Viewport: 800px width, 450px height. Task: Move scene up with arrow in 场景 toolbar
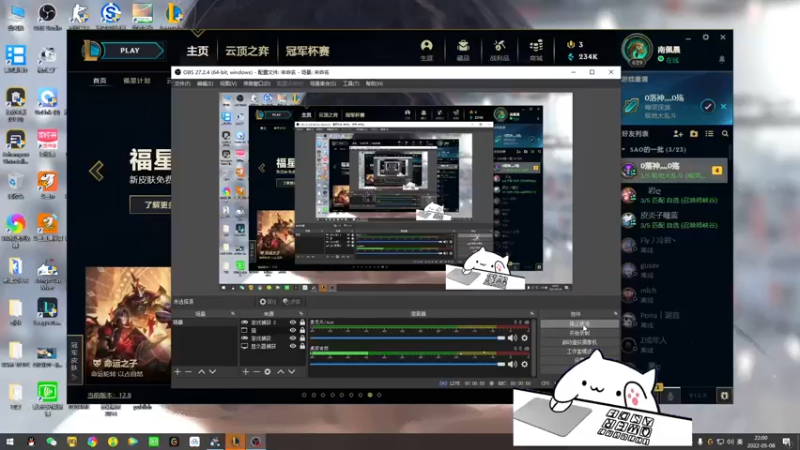202,372
